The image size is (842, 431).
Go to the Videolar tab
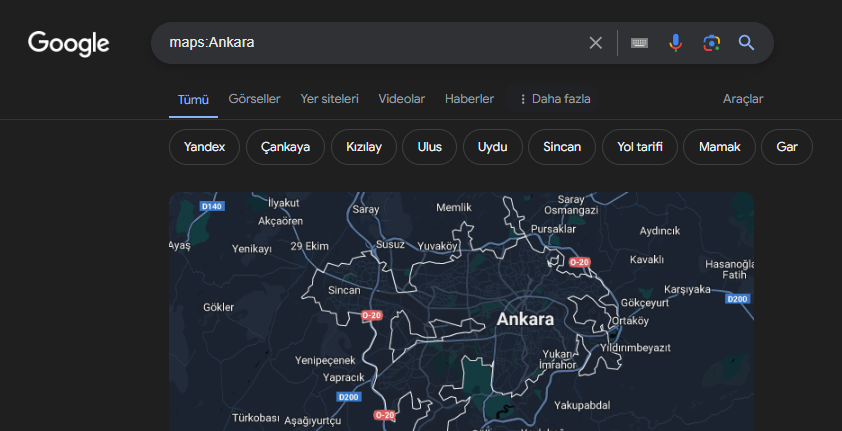(401, 99)
